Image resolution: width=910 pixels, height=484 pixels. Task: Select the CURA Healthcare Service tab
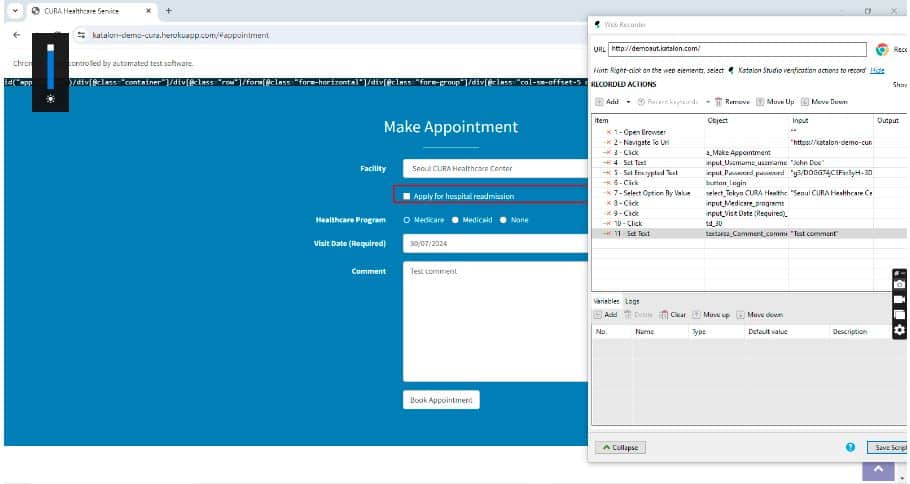(91, 10)
